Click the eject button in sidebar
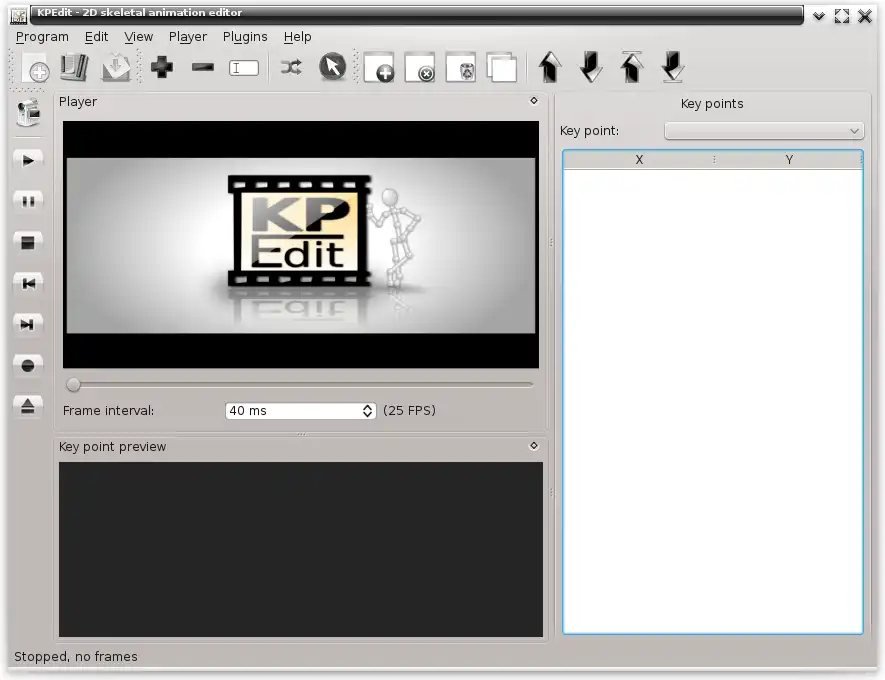The height and width of the screenshot is (680, 885). pyautogui.click(x=28, y=406)
